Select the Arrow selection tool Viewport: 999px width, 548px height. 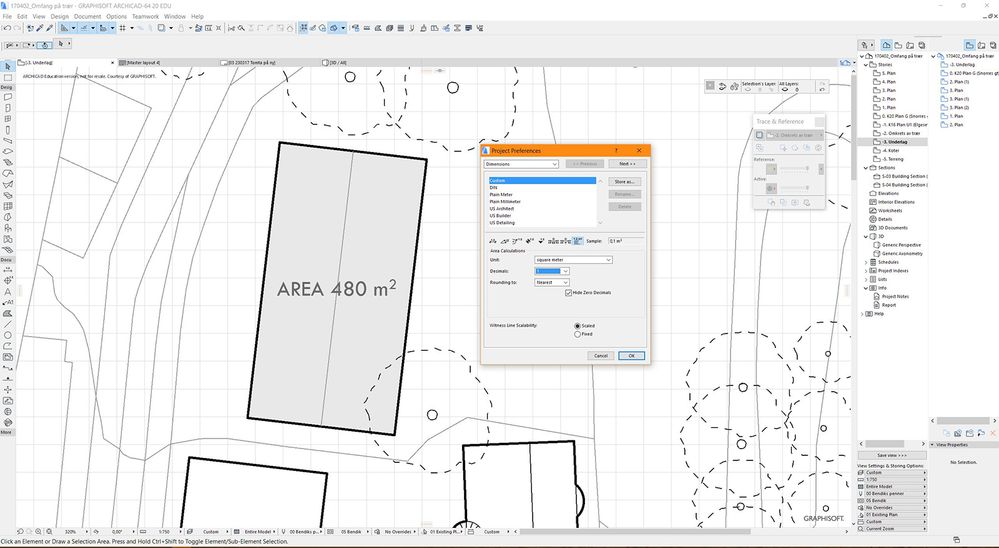(8, 67)
